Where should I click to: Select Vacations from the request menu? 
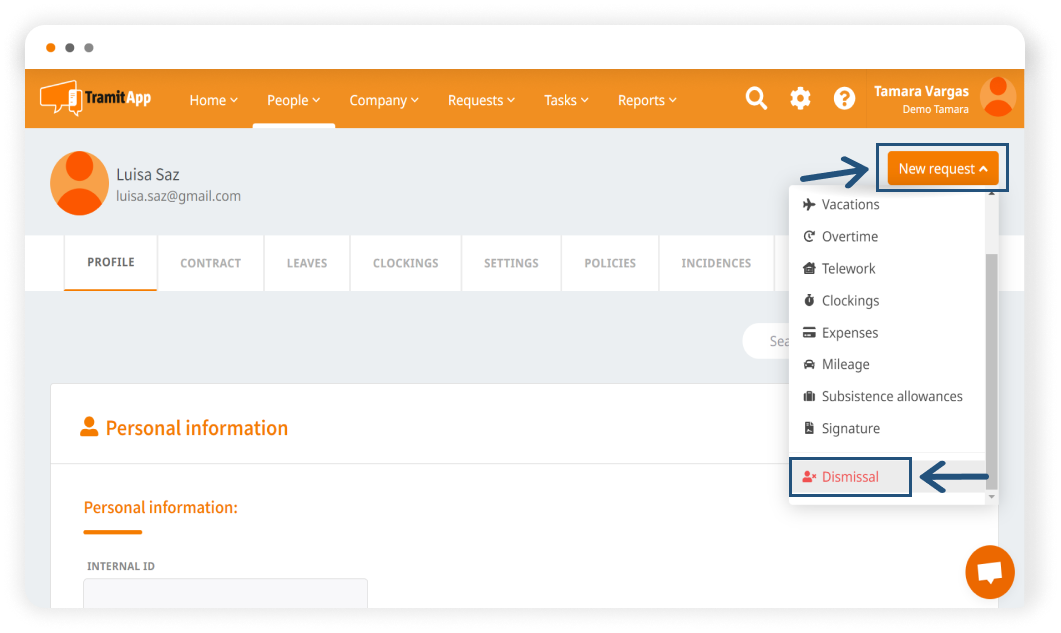click(850, 205)
